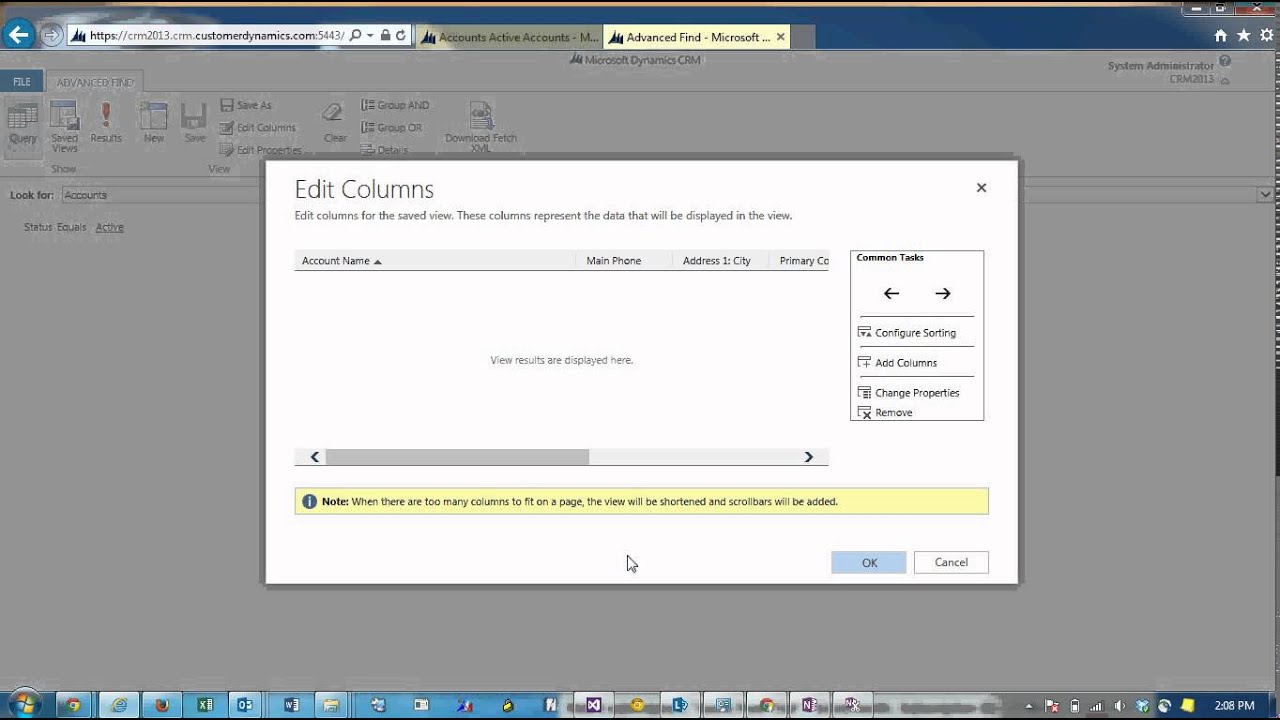Choose Save As in the ribbon
The height and width of the screenshot is (720, 1280).
click(246, 105)
